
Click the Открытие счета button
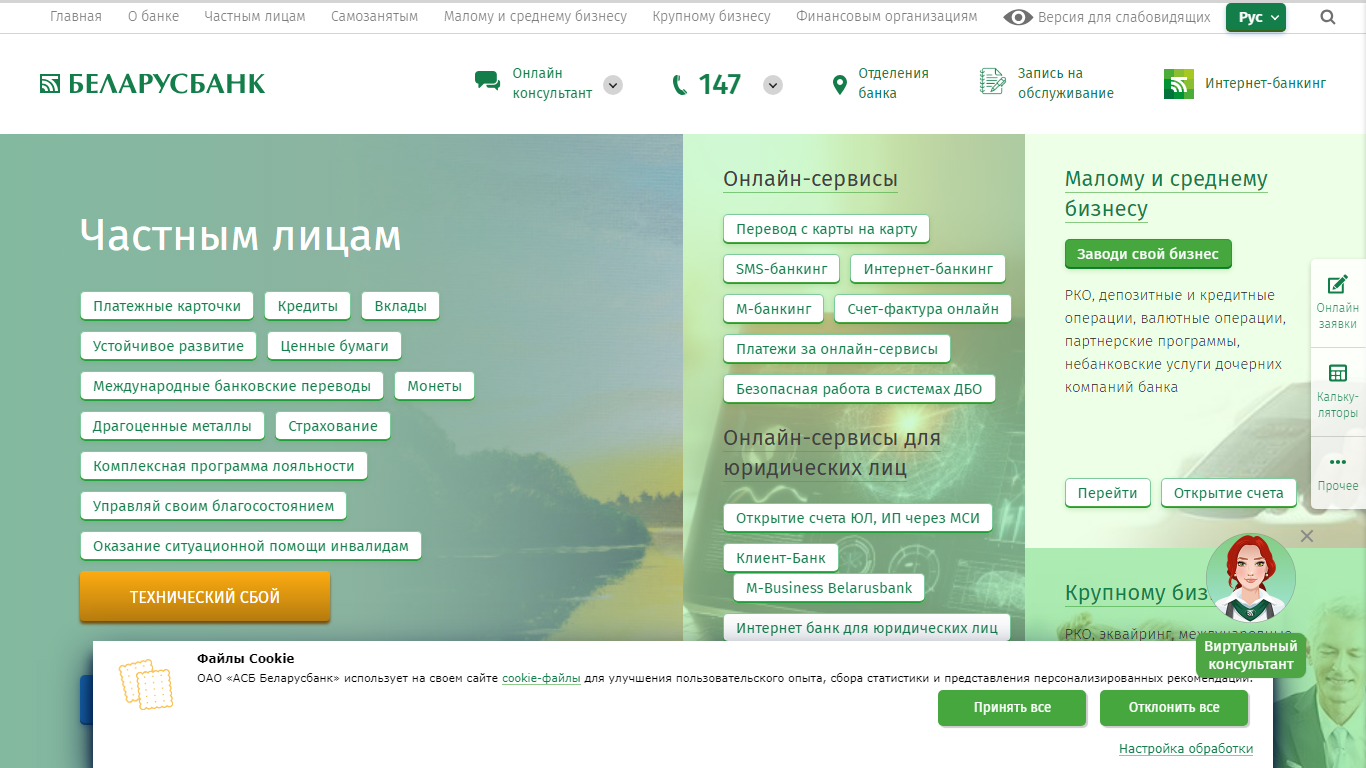point(1229,493)
